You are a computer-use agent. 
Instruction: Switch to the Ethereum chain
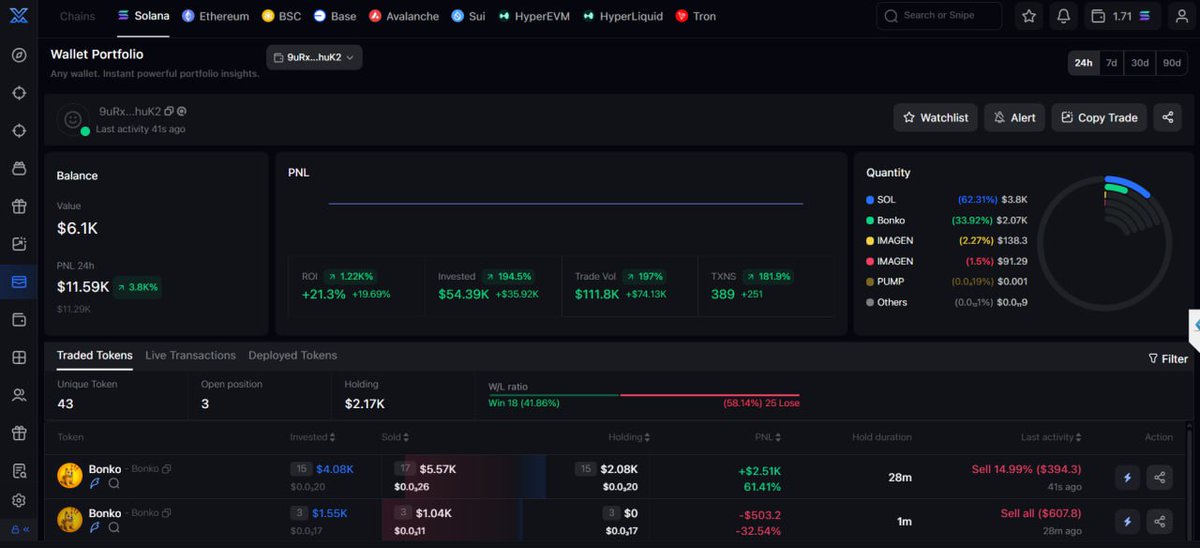click(215, 16)
